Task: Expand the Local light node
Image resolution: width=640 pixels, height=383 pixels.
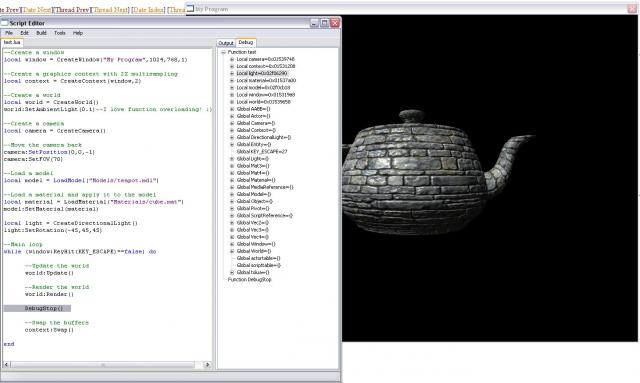Action: pyautogui.click(x=232, y=73)
